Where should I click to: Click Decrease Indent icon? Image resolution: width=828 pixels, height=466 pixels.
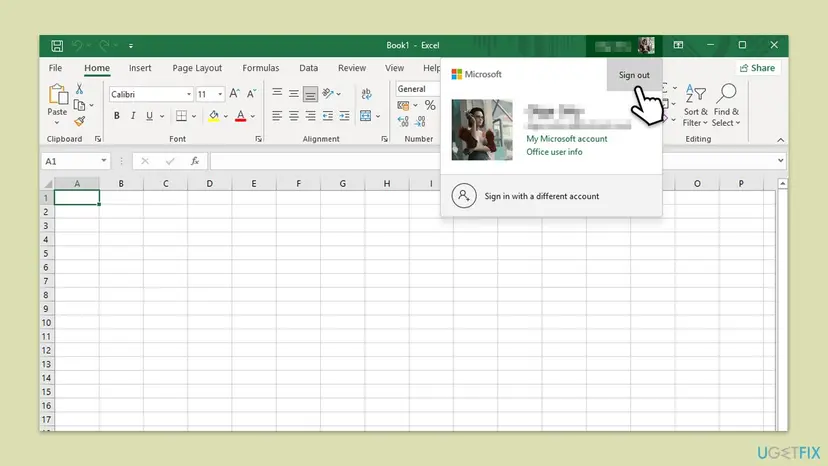coord(328,116)
